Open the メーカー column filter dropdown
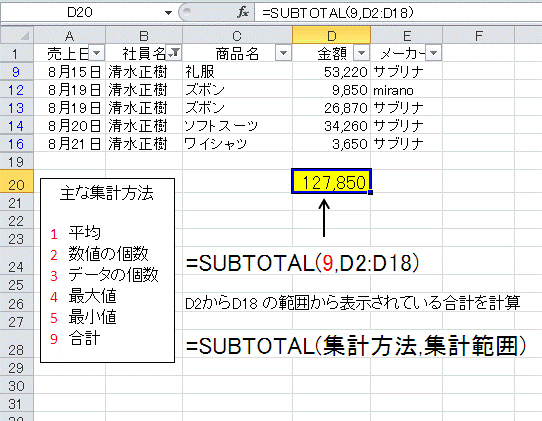This screenshot has width=542, height=421. click(433, 53)
